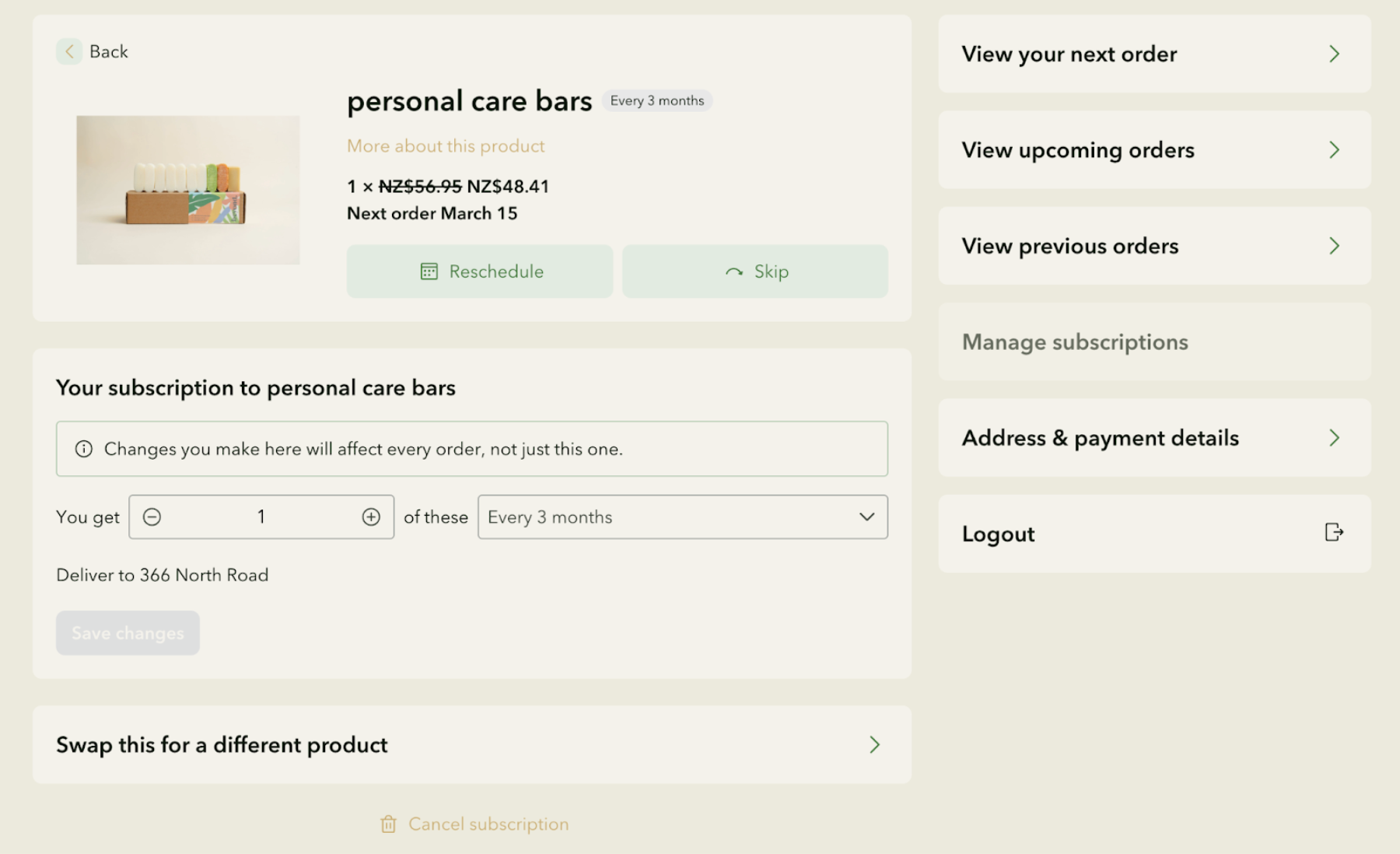Screen dimensions: 1400x854
Task: Open the Every 3 months frequency dropdown
Action: (x=682, y=517)
